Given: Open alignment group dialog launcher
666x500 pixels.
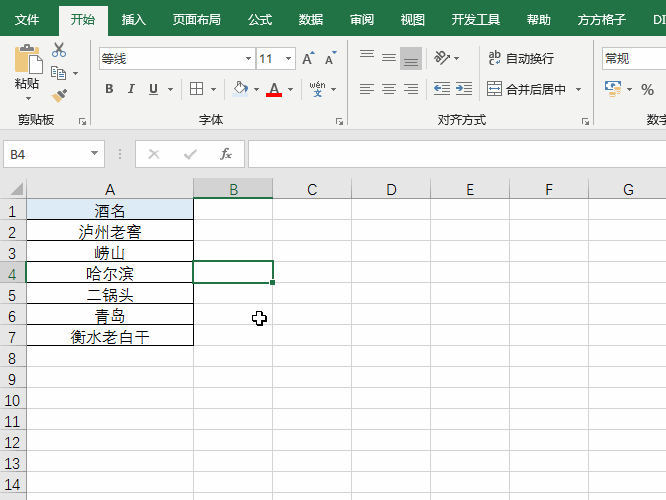Looking at the screenshot, I should click(x=585, y=122).
